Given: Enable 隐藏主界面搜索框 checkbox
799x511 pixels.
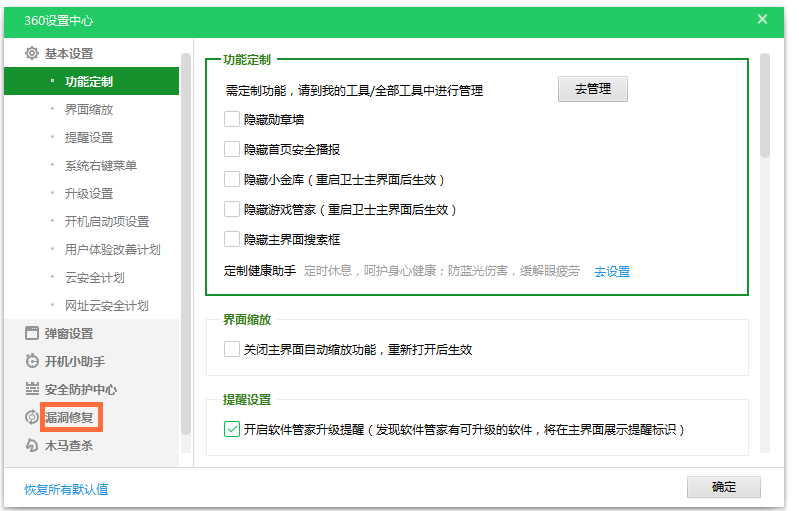Looking at the screenshot, I should 232,239.
